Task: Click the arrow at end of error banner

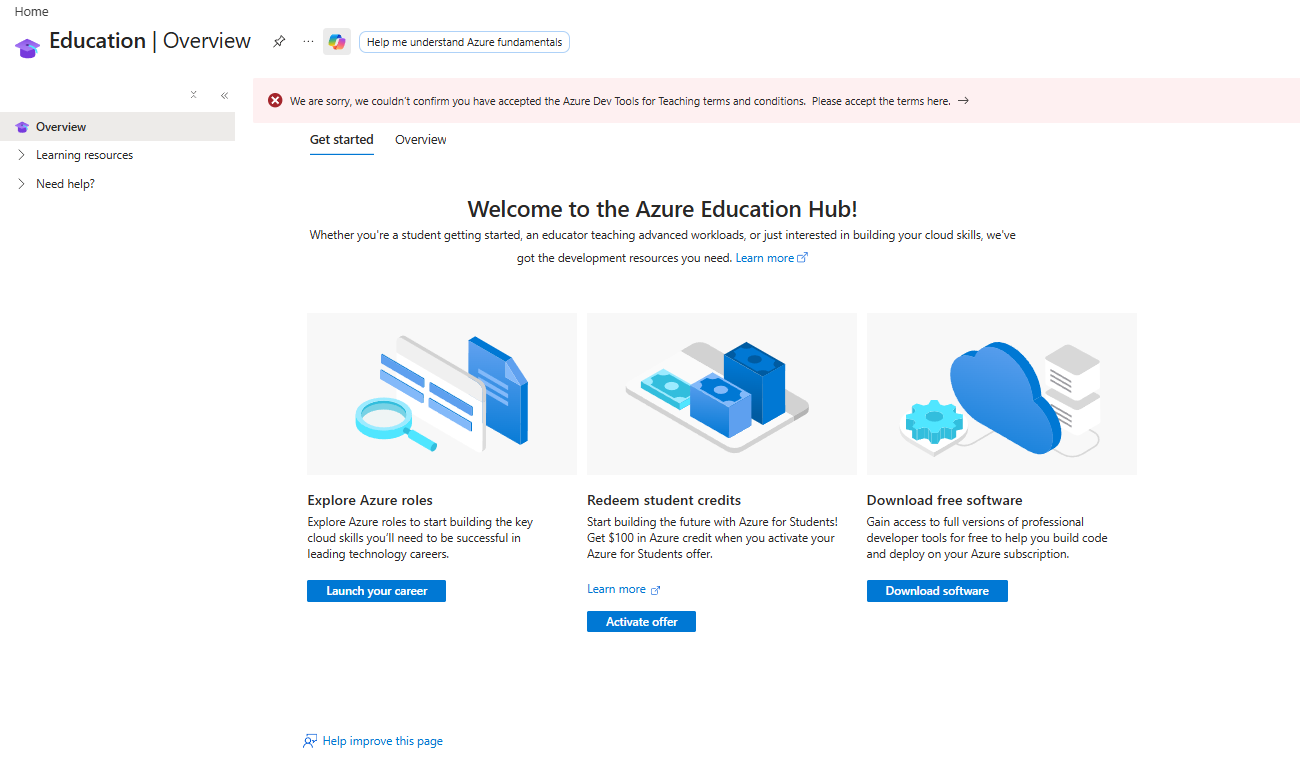Action: 963,101
